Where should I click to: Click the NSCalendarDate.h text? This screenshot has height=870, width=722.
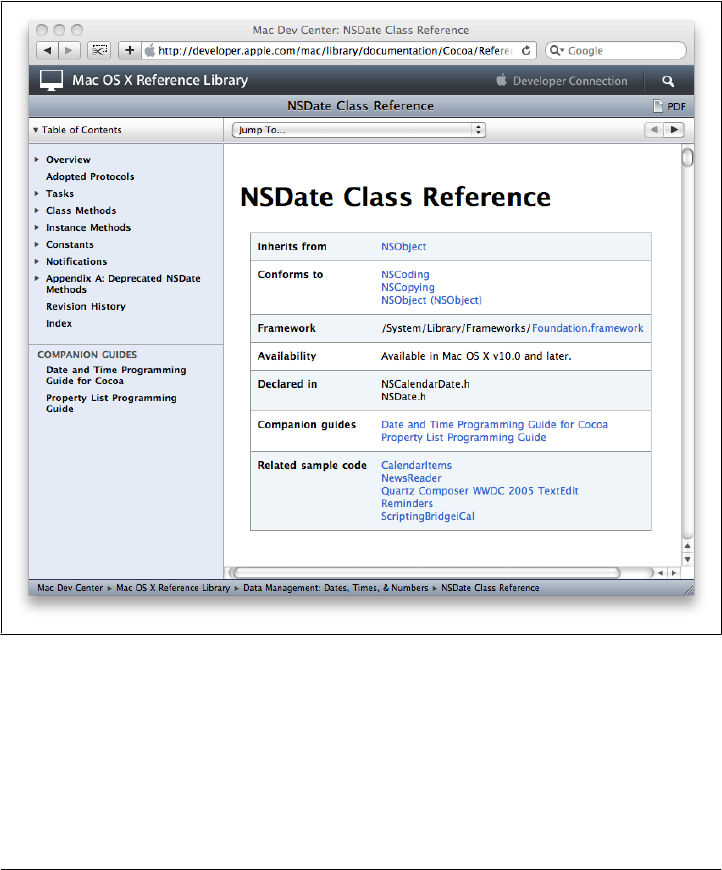pyautogui.click(x=425, y=384)
